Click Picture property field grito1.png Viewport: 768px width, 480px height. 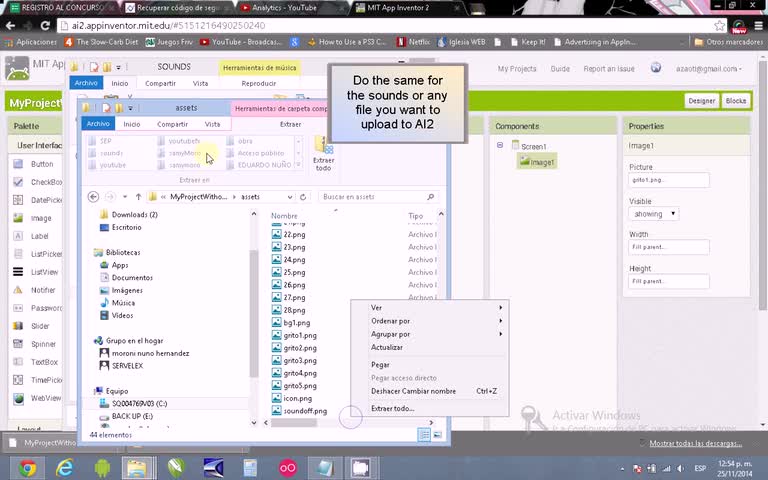[x=669, y=180]
